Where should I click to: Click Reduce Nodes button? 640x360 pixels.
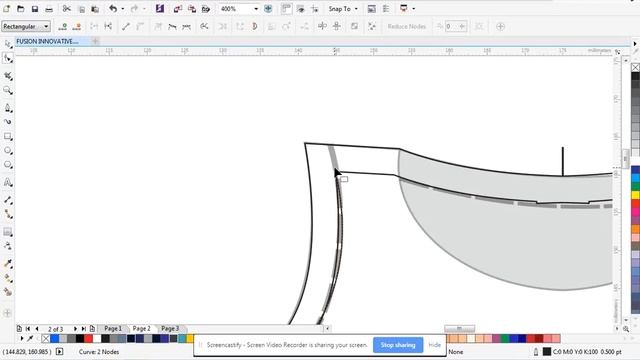click(x=407, y=27)
